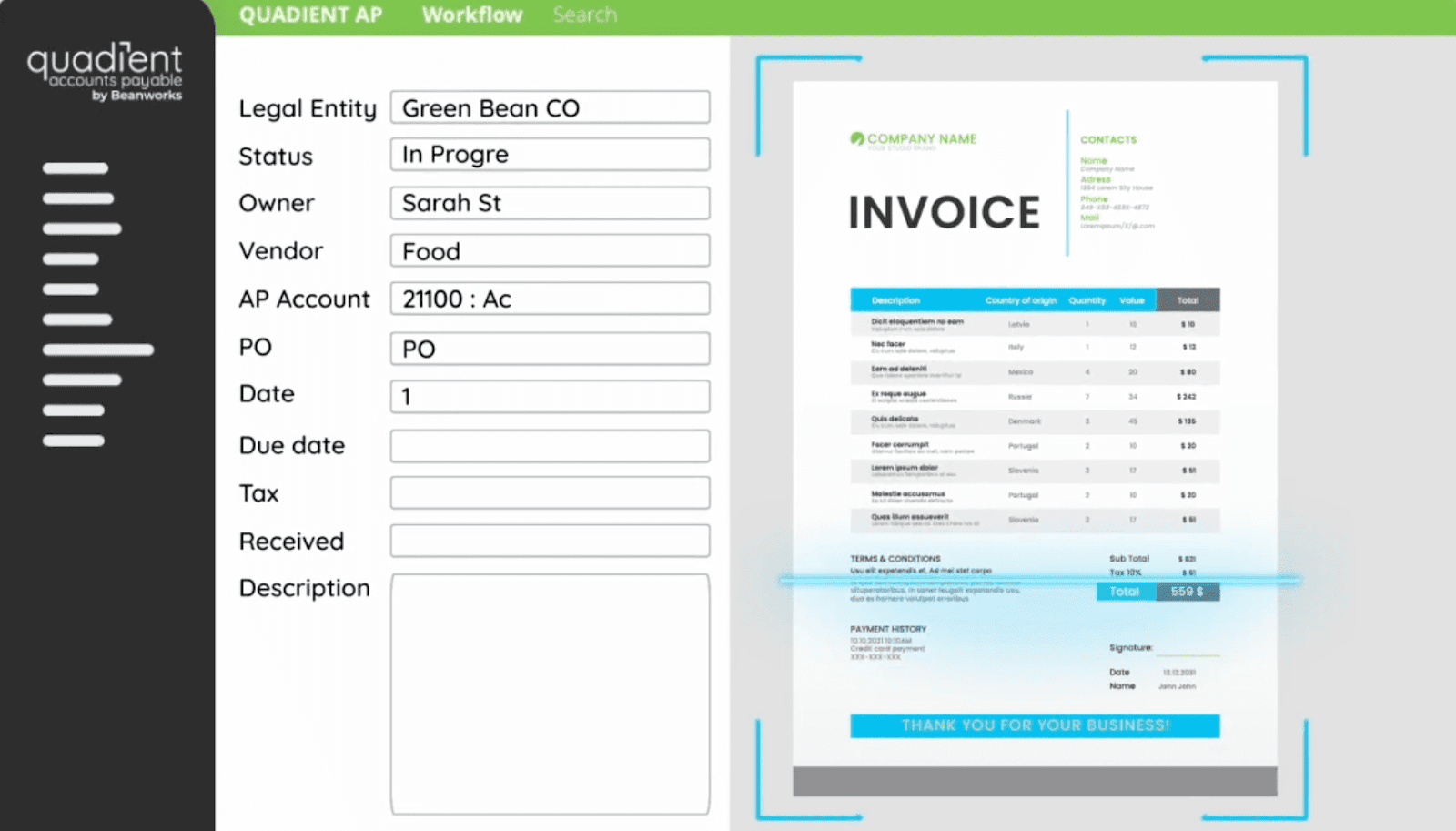
Task: Click the PO input field
Action: tap(550, 349)
